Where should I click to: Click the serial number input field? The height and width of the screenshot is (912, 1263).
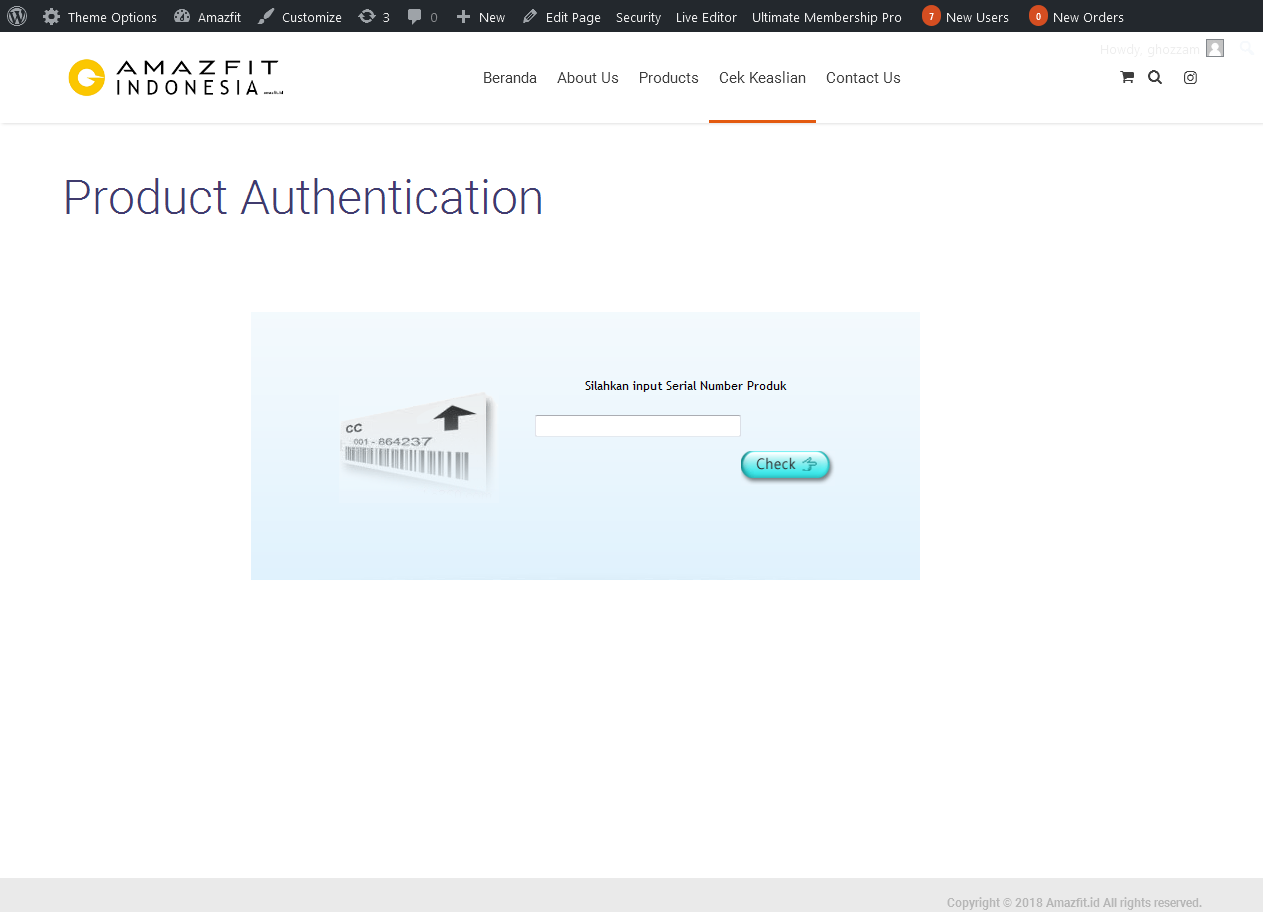pyautogui.click(x=638, y=426)
